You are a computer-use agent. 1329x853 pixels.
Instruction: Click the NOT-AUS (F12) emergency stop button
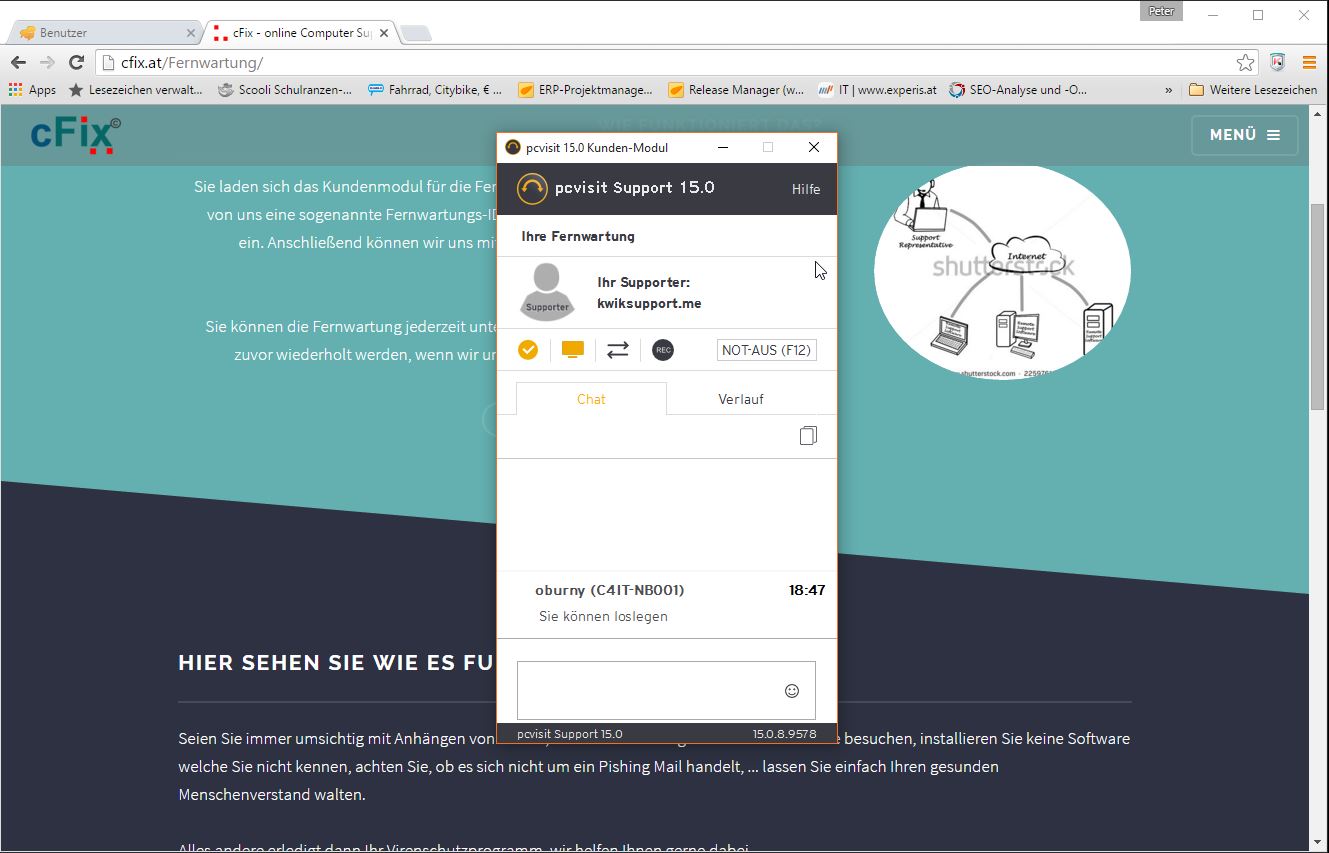point(766,351)
